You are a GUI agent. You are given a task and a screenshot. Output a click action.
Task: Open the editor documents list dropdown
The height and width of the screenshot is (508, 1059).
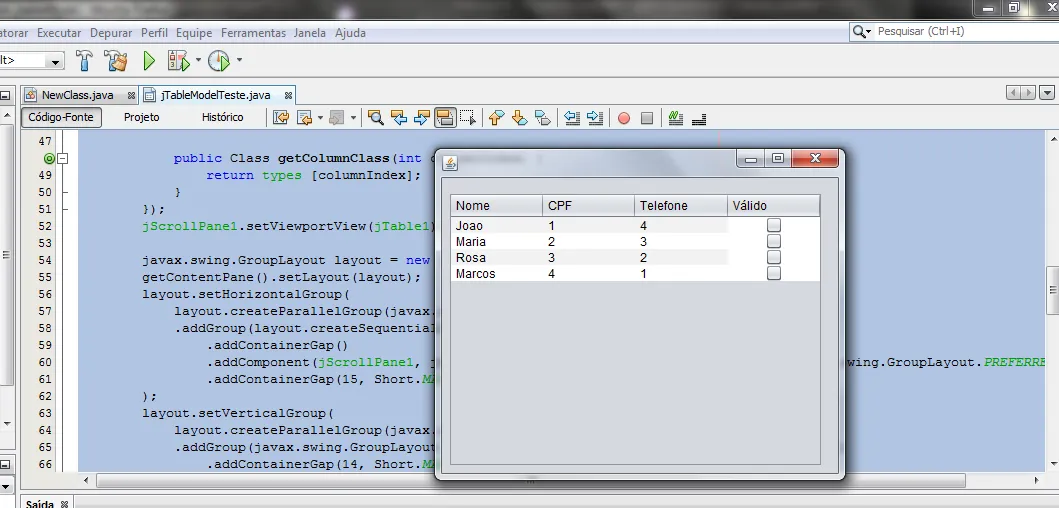tap(1047, 93)
